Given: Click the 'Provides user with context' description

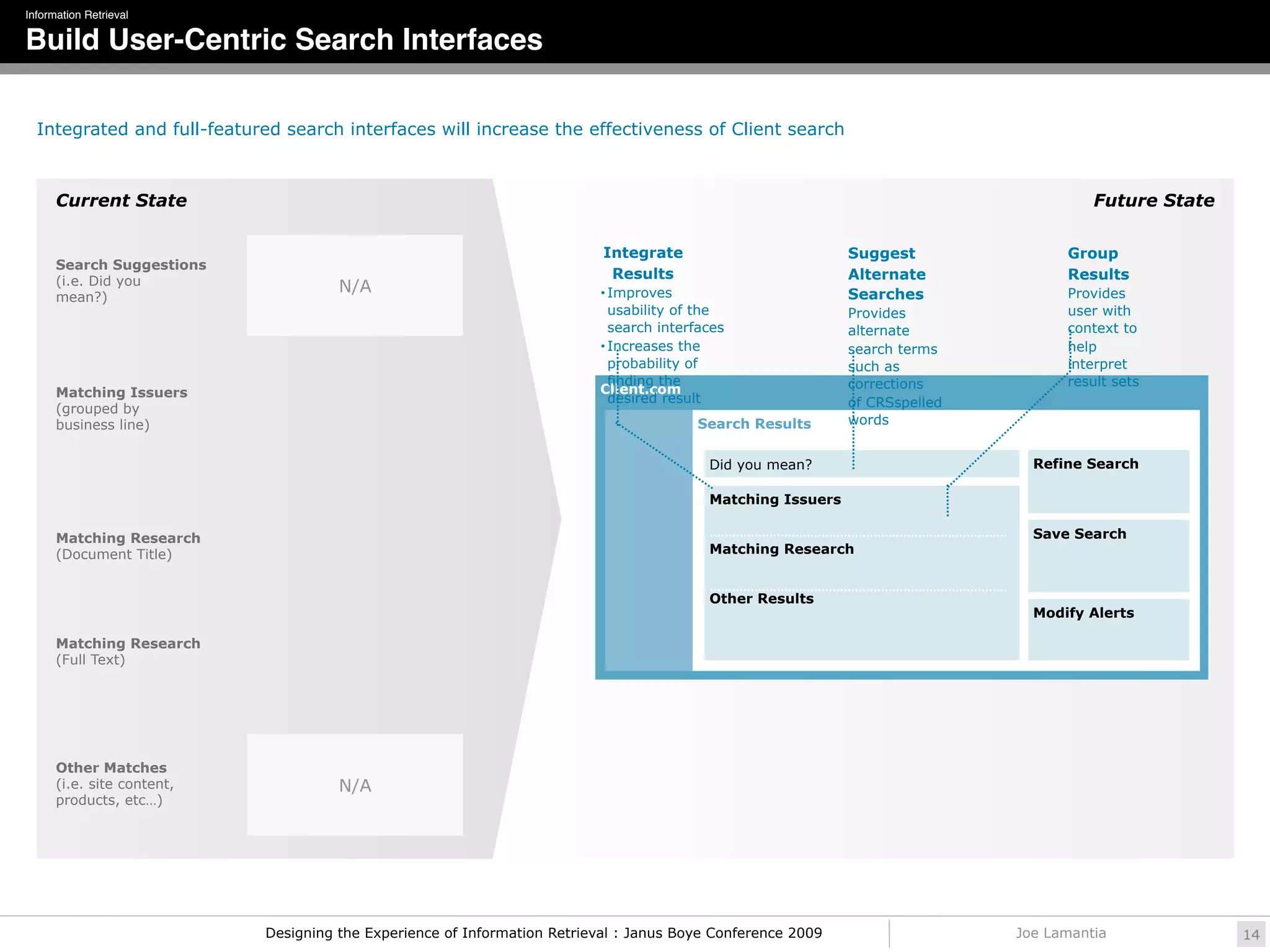Looking at the screenshot, I should tap(1103, 337).
